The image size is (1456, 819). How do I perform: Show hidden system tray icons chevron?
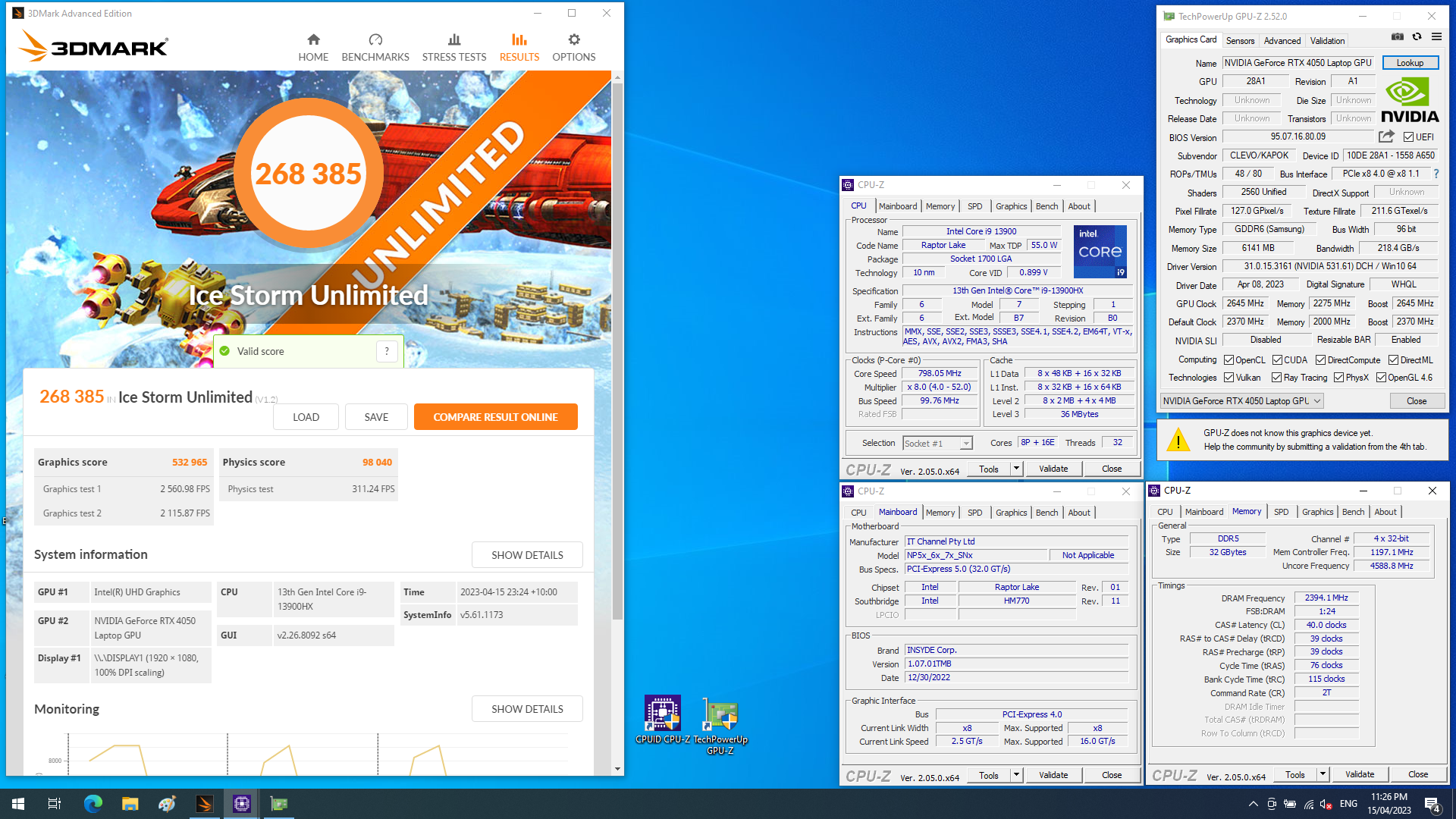pos(1253,804)
